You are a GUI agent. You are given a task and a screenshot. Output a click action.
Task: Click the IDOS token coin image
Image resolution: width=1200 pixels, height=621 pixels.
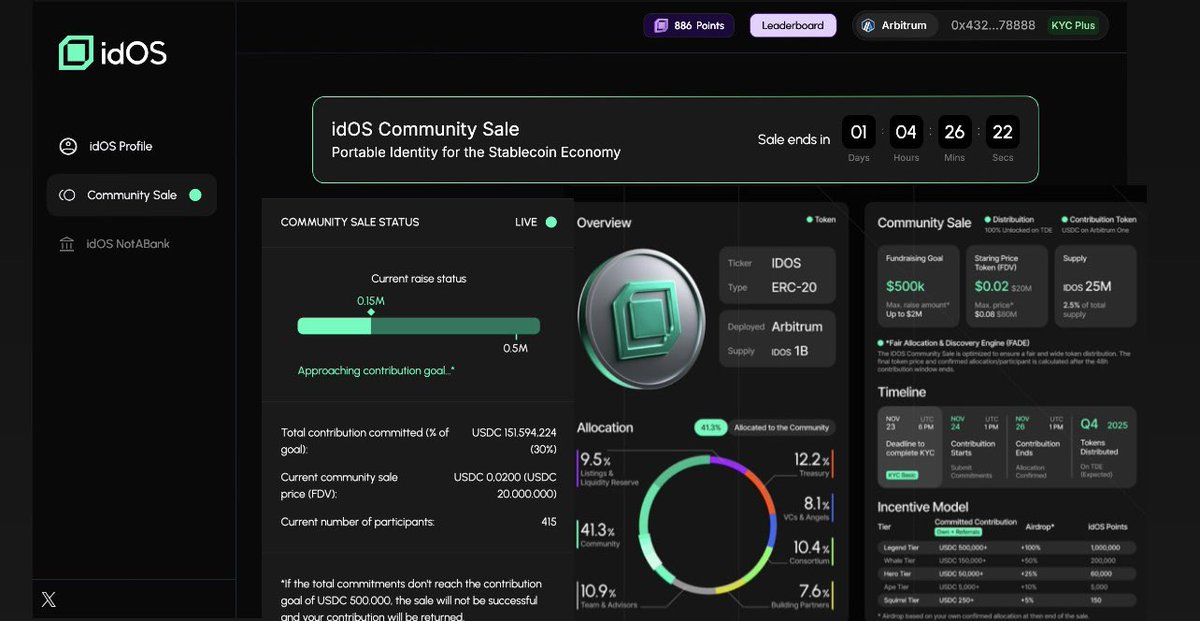[640, 317]
